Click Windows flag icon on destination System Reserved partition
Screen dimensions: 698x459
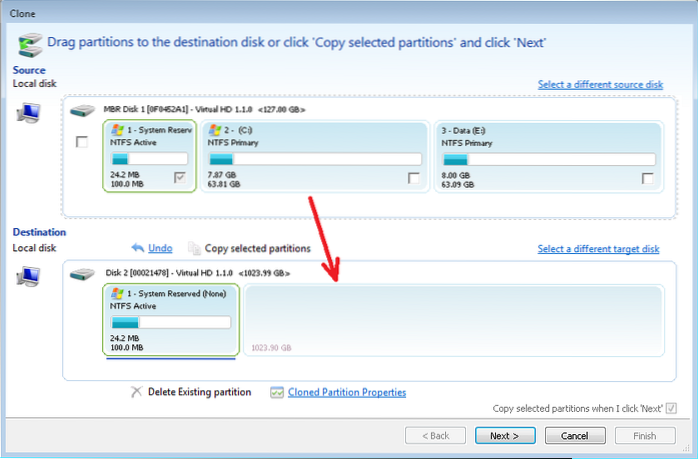pyautogui.click(x=117, y=293)
